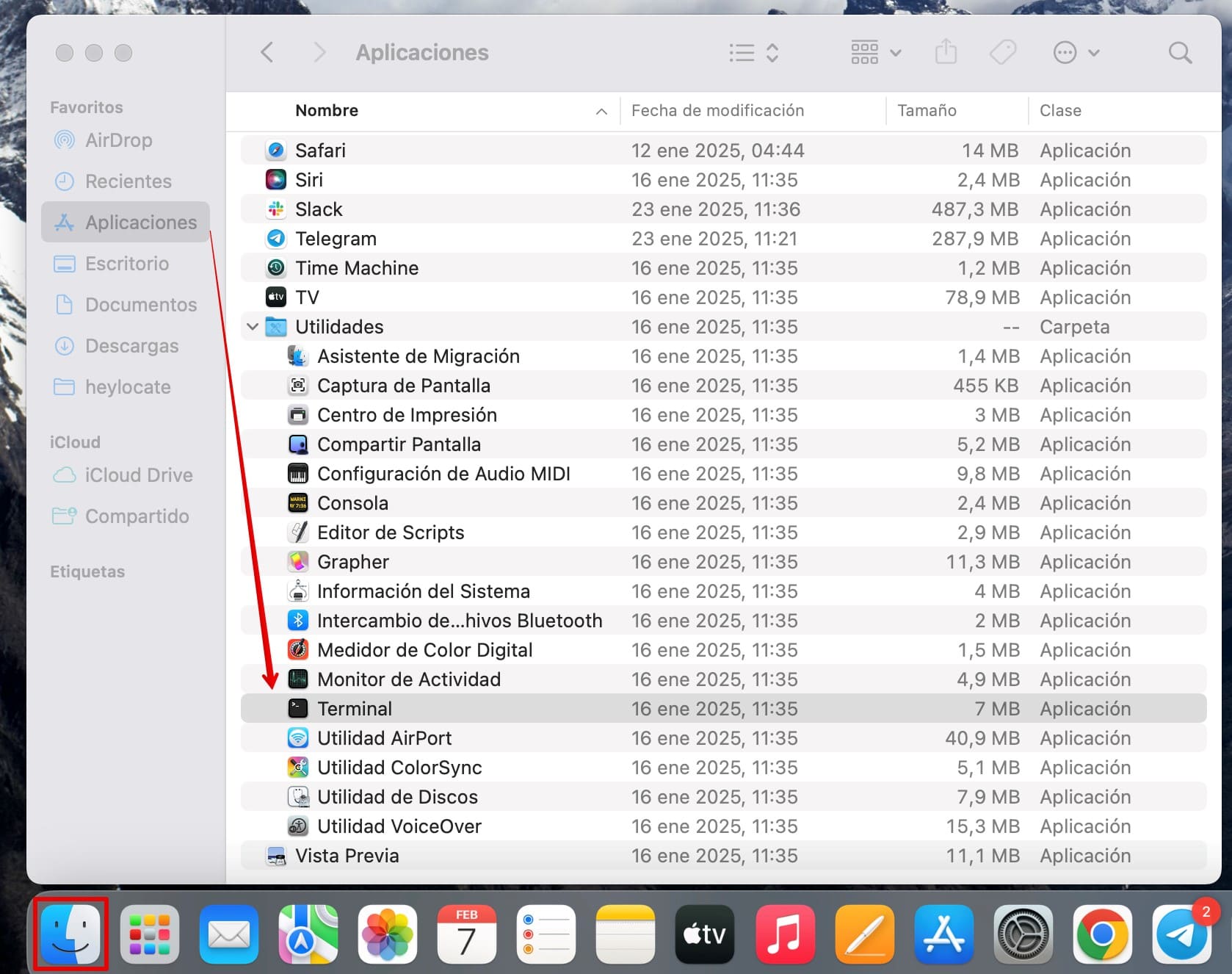Image resolution: width=1232 pixels, height=974 pixels.
Task: Click the Telegram icon in the file list
Action: [276, 239]
